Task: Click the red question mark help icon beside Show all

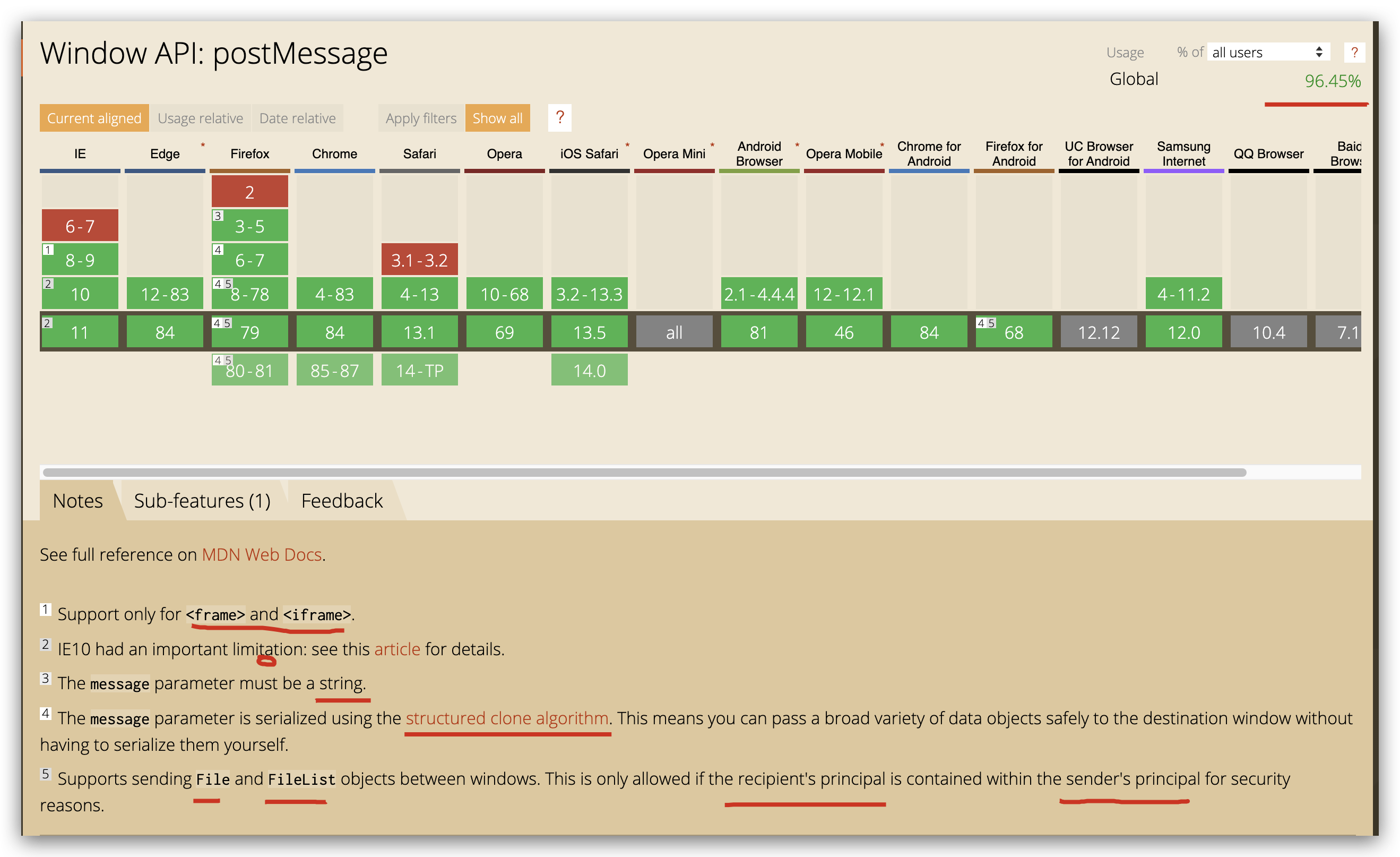Action: coord(560,118)
